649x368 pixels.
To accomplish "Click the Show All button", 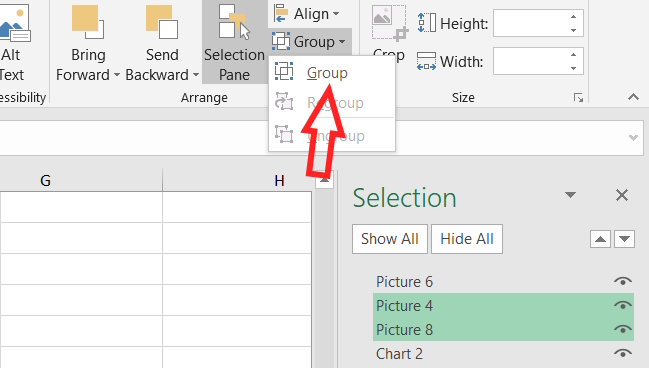I will pos(389,239).
